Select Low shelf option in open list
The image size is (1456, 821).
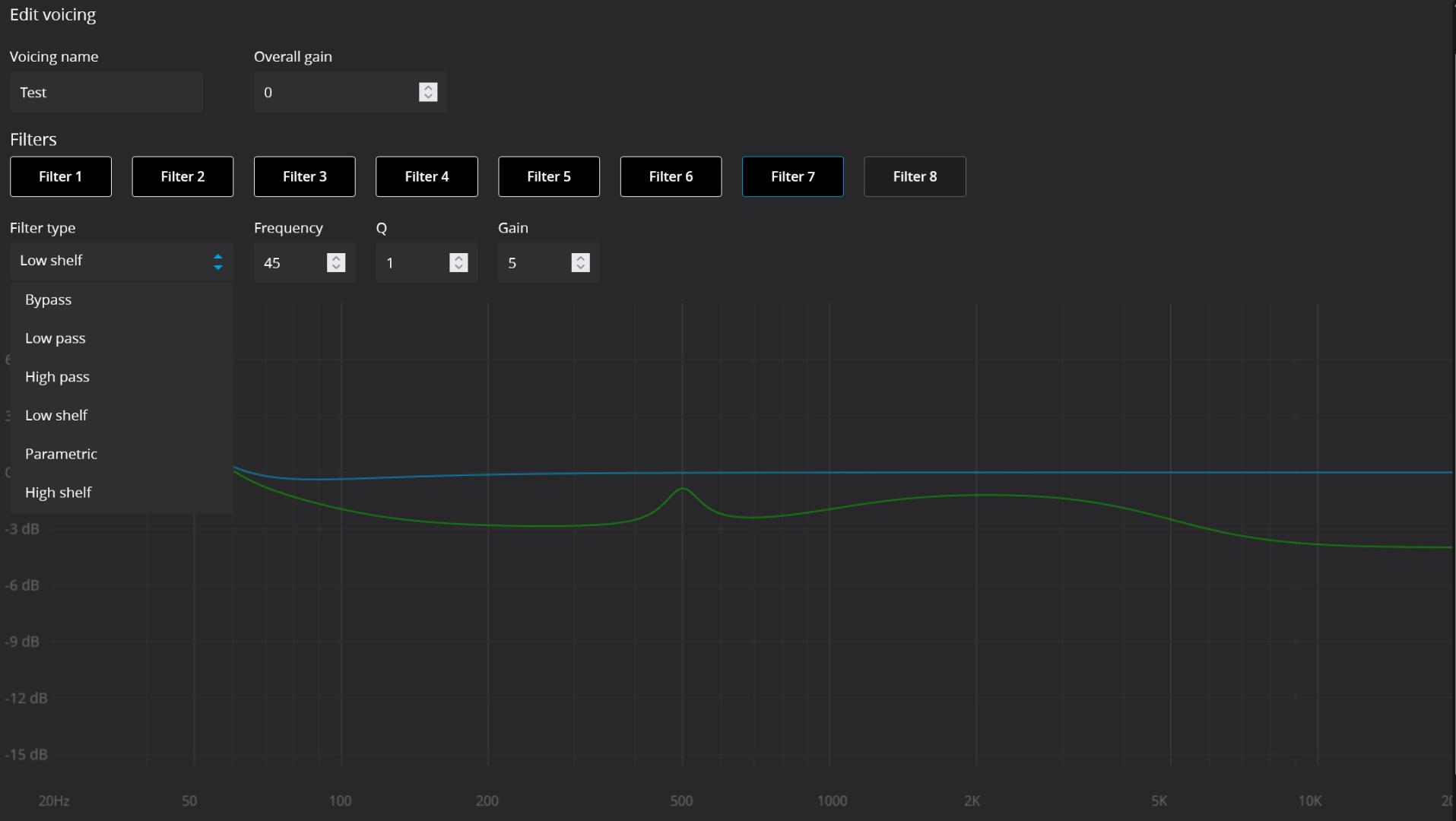(x=56, y=416)
